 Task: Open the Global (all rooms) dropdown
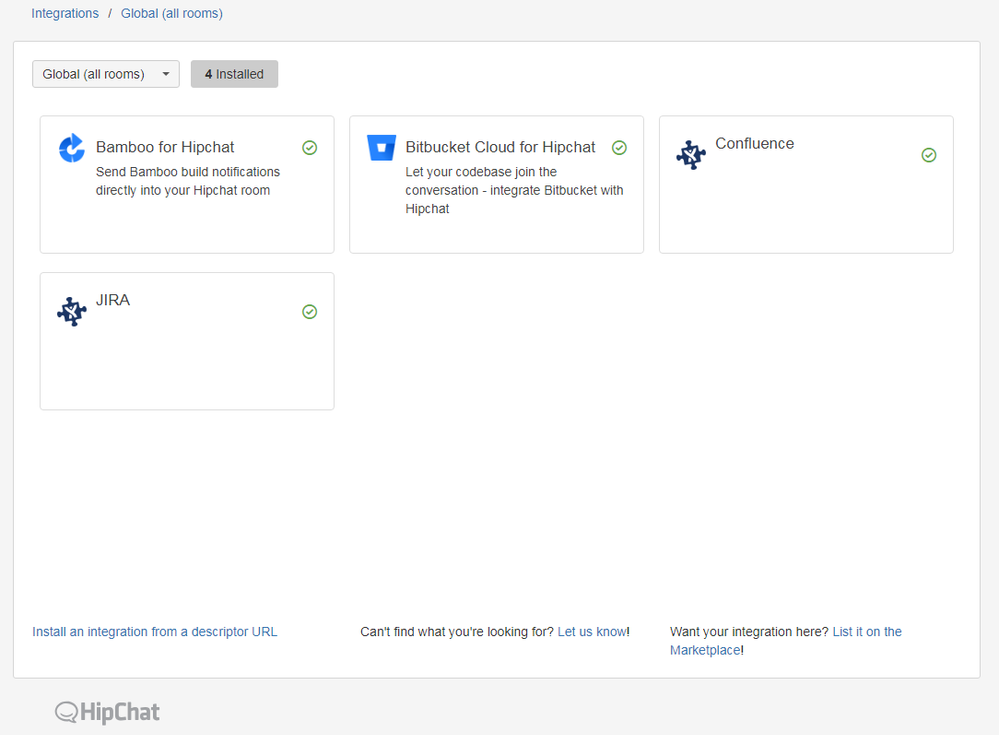106,74
